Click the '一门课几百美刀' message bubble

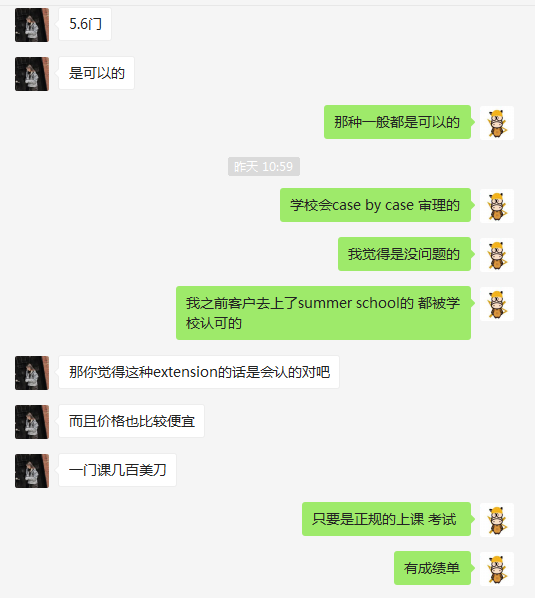(x=117, y=470)
